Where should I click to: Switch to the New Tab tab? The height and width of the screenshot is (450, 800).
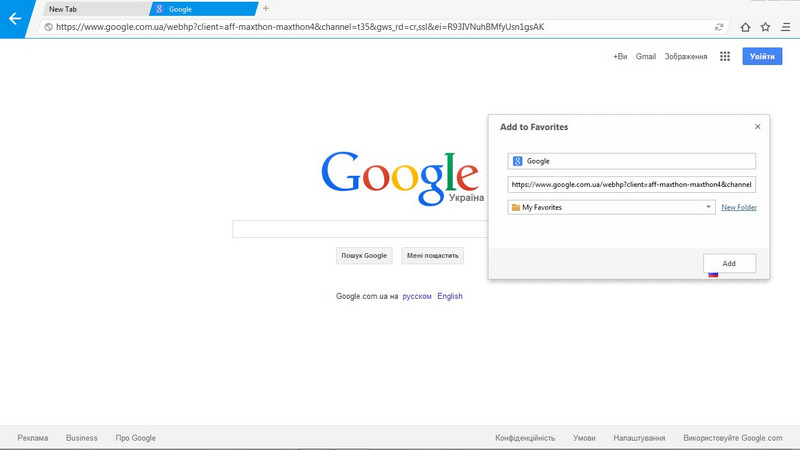(95, 9)
